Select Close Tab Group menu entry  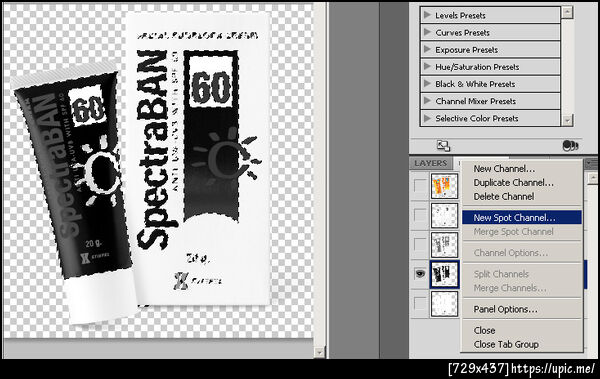[x=522, y=344]
